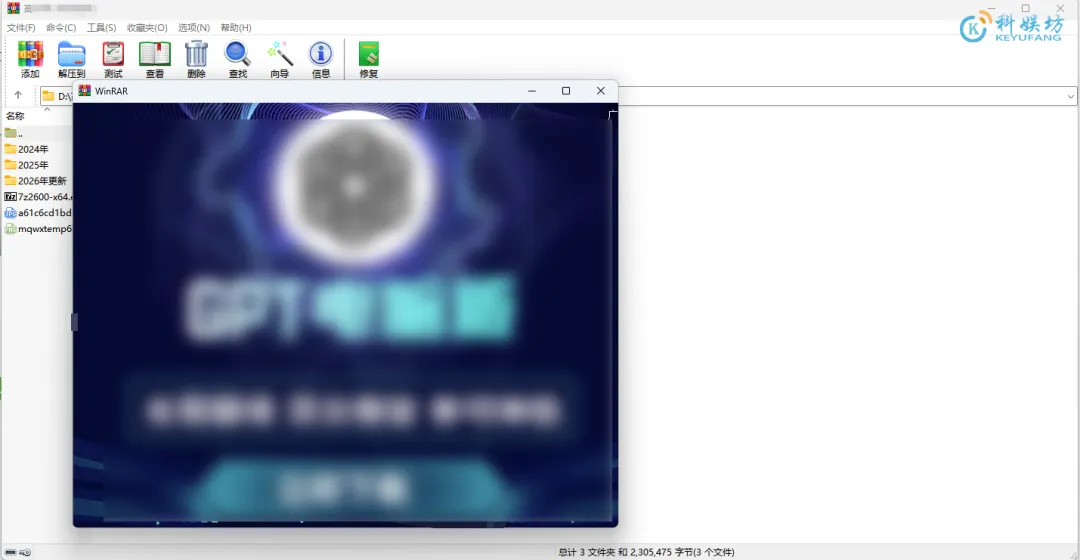The height and width of the screenshot is (560, 1080).
Task: Show archive 信息 (Info) icon
Action: click(321, 59)
